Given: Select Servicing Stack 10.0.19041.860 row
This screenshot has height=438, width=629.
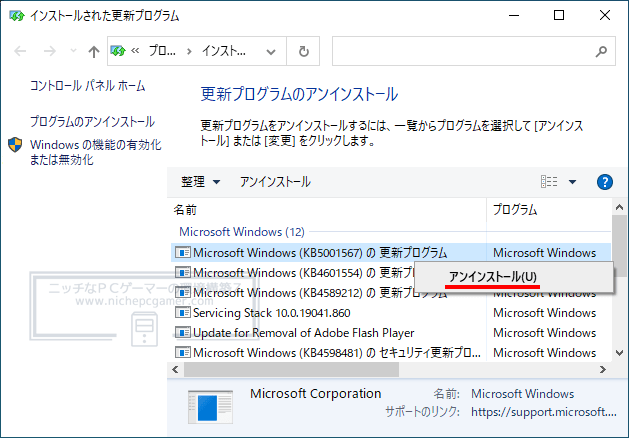Looking at the screenshot, I should click(391, 313).
